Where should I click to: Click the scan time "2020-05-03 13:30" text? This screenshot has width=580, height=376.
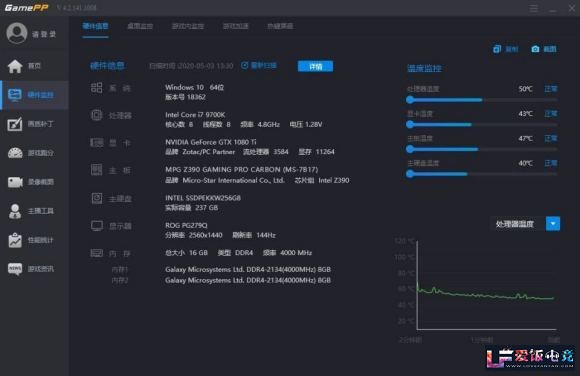[x=205, y=66]
